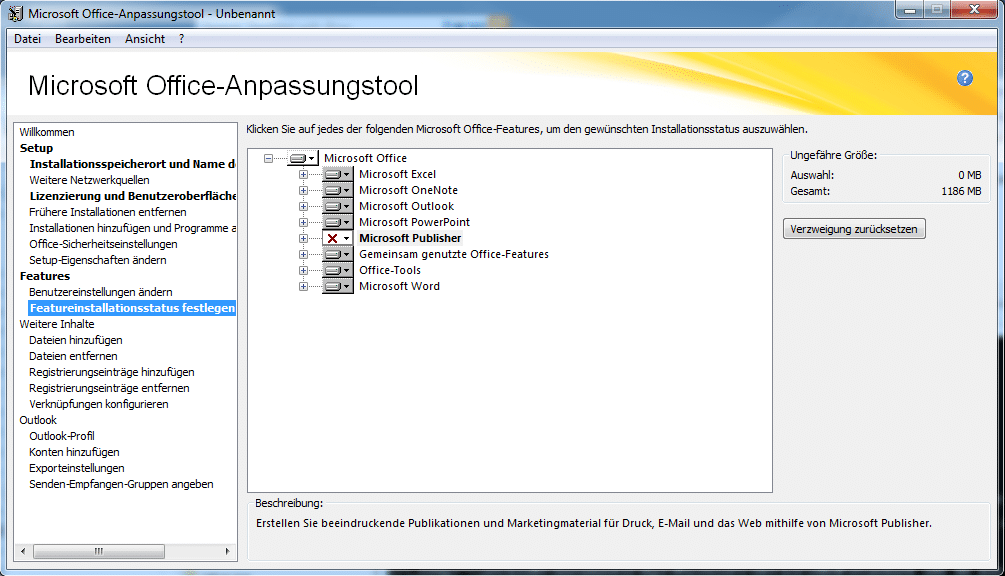Expand the Microsoft Word tree node
The image size is (1005, 576).
pyautogui.click(x=303, y=286)
